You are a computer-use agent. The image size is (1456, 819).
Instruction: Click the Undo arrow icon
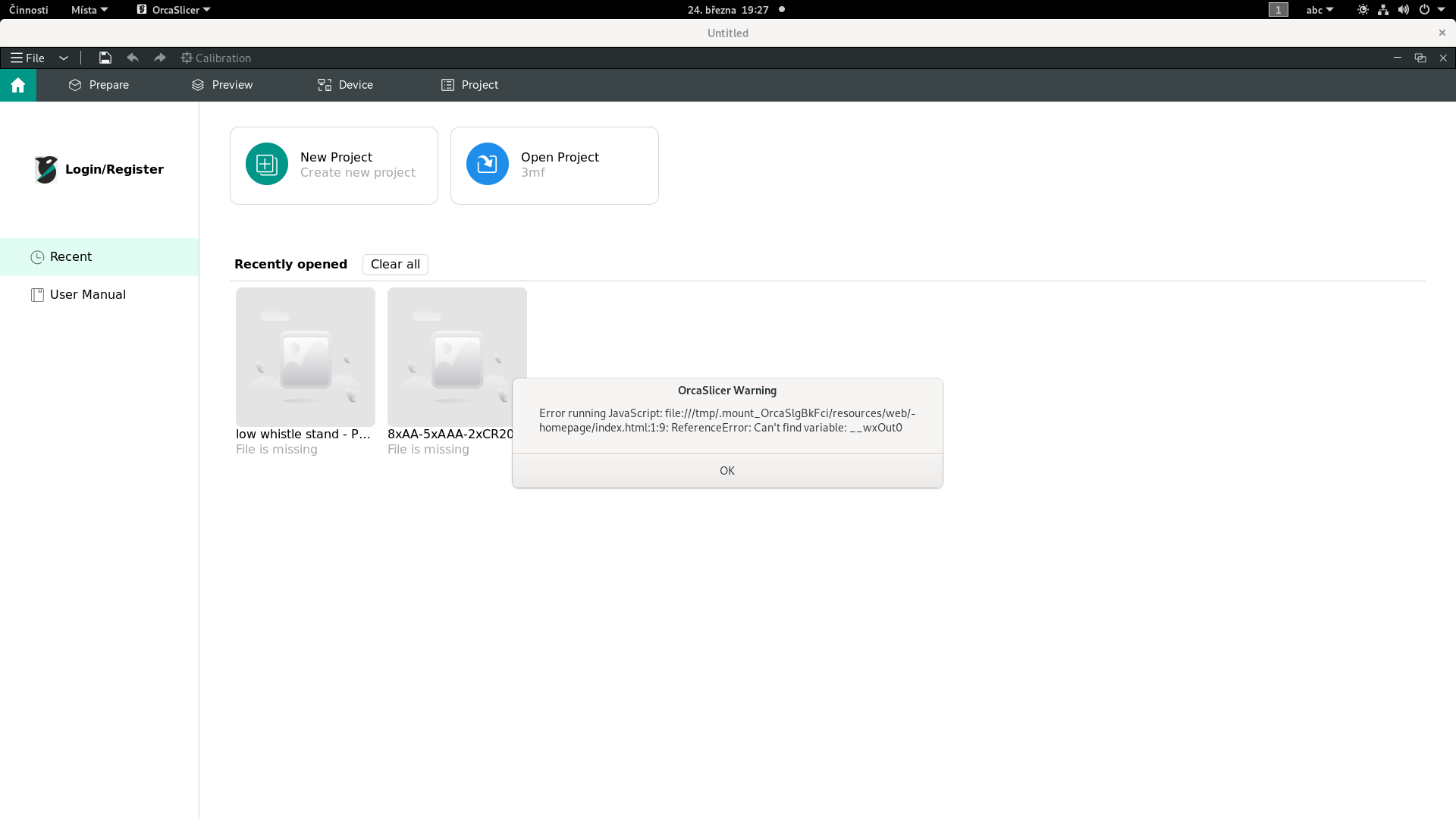point(133,58)
